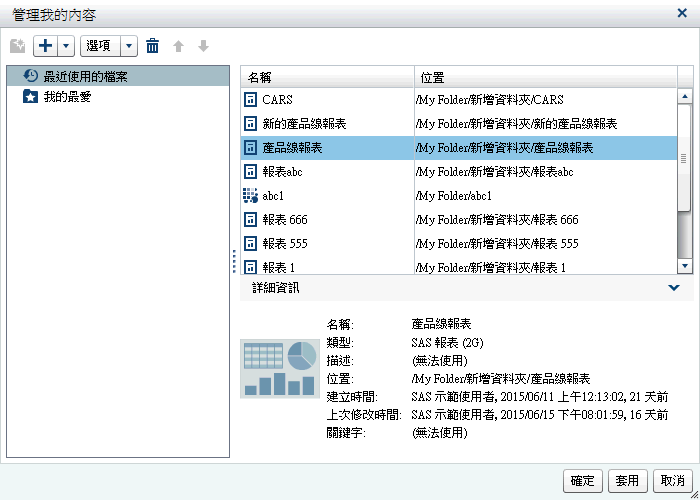Sort list by 名稱 column header
Viewport: 700px width, 500px height.
[327, 77]
